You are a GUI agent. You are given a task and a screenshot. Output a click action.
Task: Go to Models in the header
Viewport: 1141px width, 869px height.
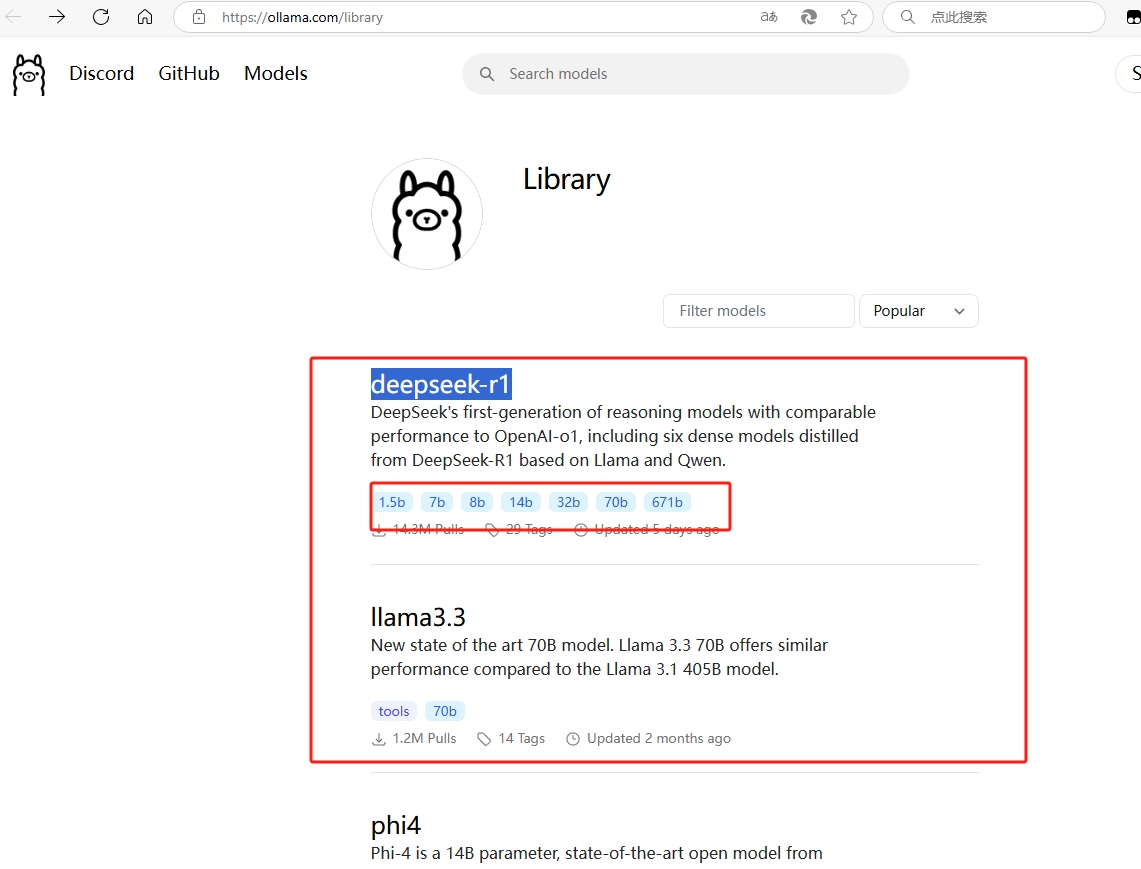[x=276, y=74]
